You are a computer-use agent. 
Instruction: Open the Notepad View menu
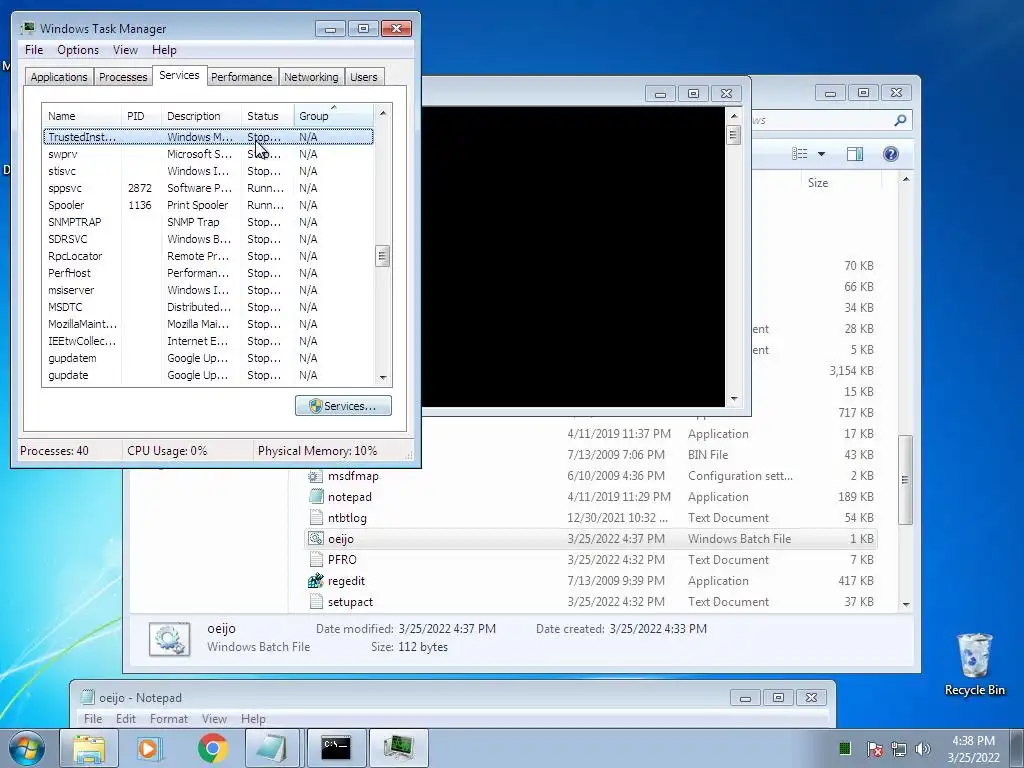tap(214, 718)
